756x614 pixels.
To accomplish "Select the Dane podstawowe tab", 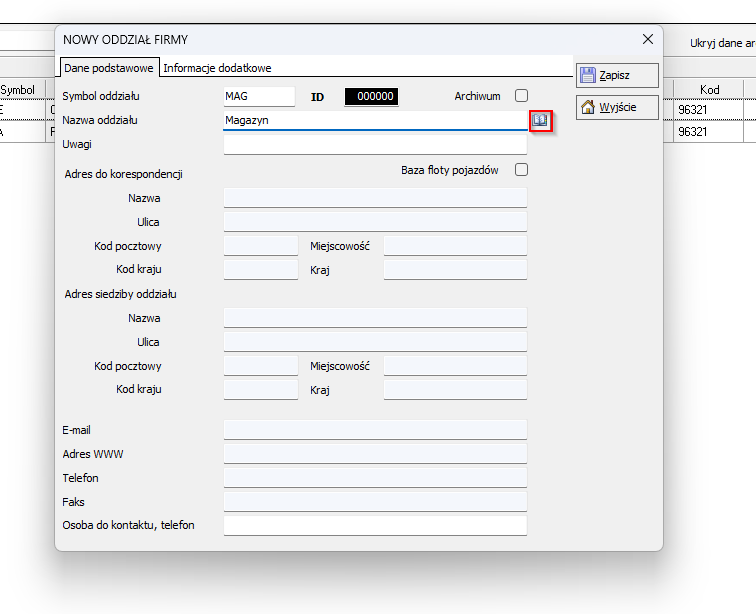I will pyautogui.click(x=109, y=68).
